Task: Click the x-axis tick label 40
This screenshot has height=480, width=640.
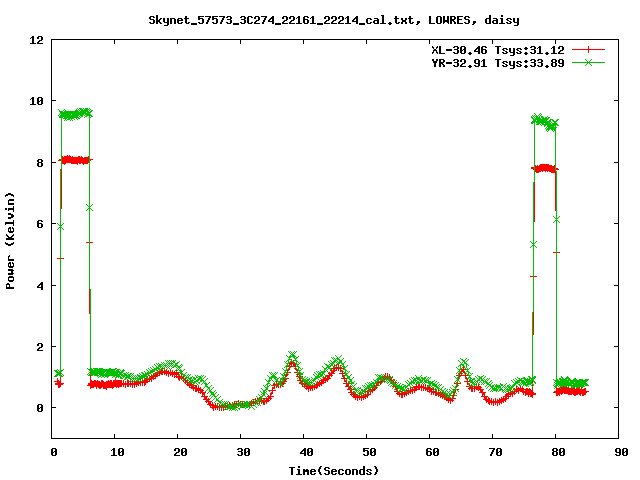Action: point(306,452)
